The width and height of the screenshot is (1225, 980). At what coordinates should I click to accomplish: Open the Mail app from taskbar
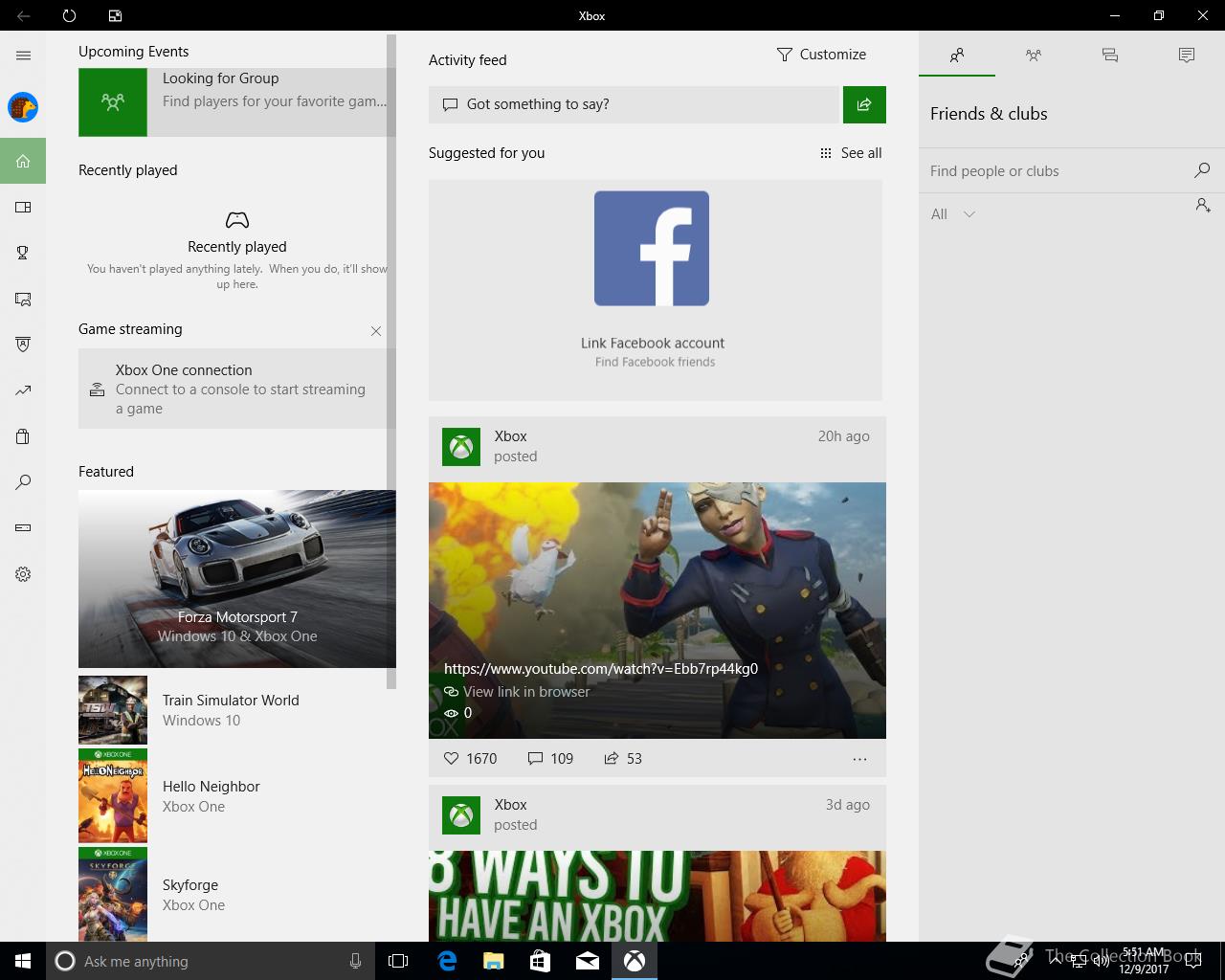click(x=588, y=961)
